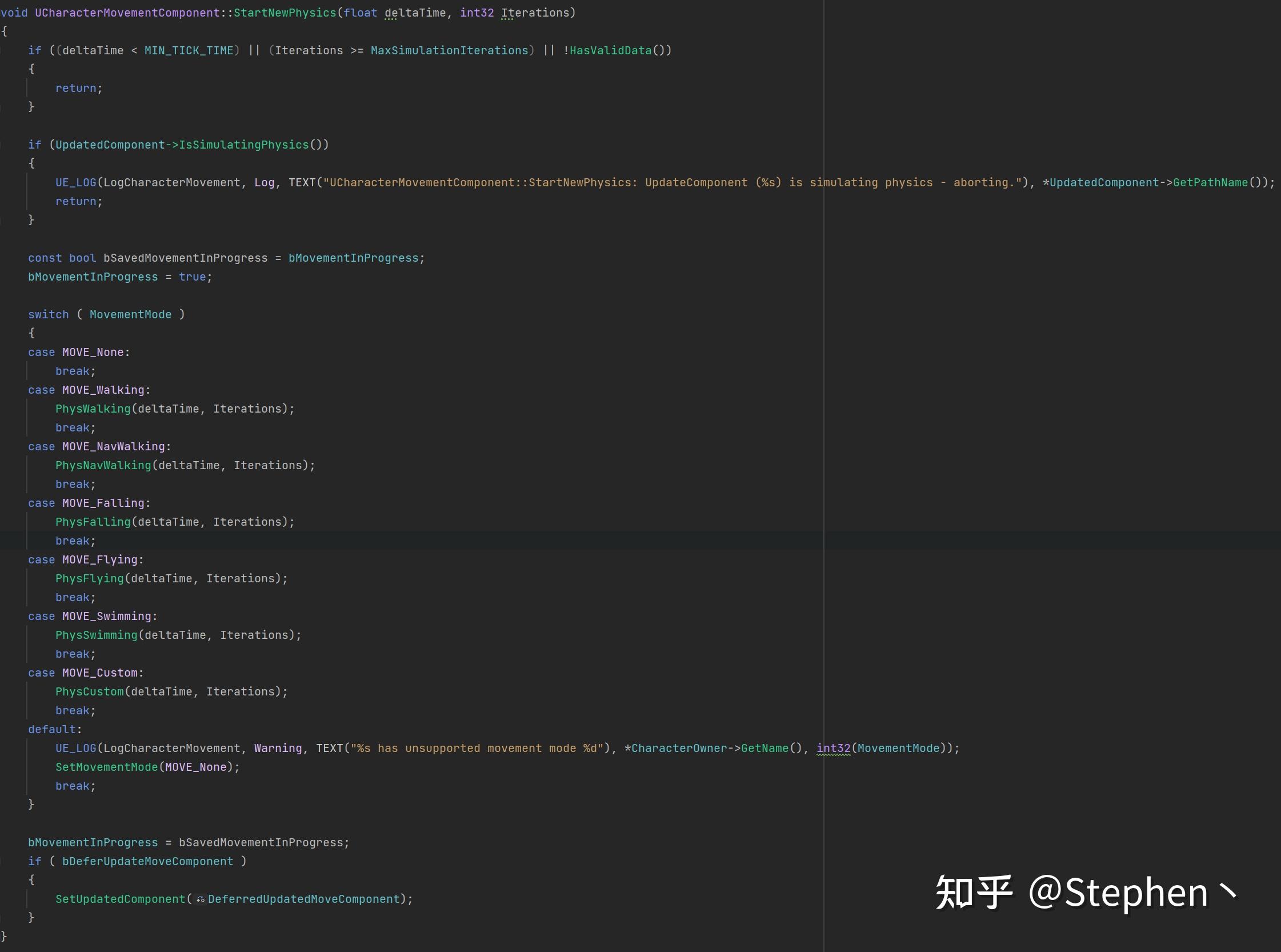The height and width of the screenshot is (952, 1281).
Task: Select the MIN_TICK_TIME constant in the if condition
Action: coord(190,50)
